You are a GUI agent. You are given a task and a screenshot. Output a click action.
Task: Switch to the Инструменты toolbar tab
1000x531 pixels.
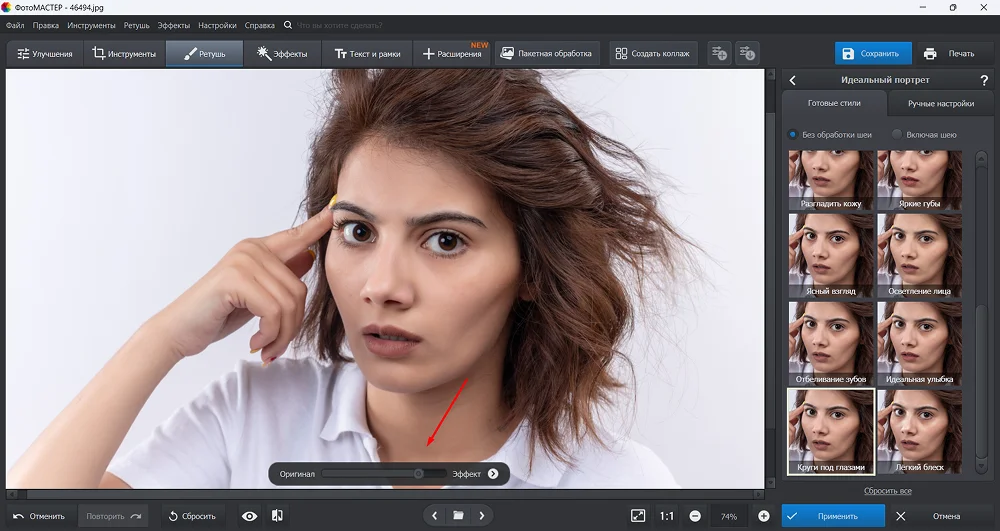(x=124, y=54)
